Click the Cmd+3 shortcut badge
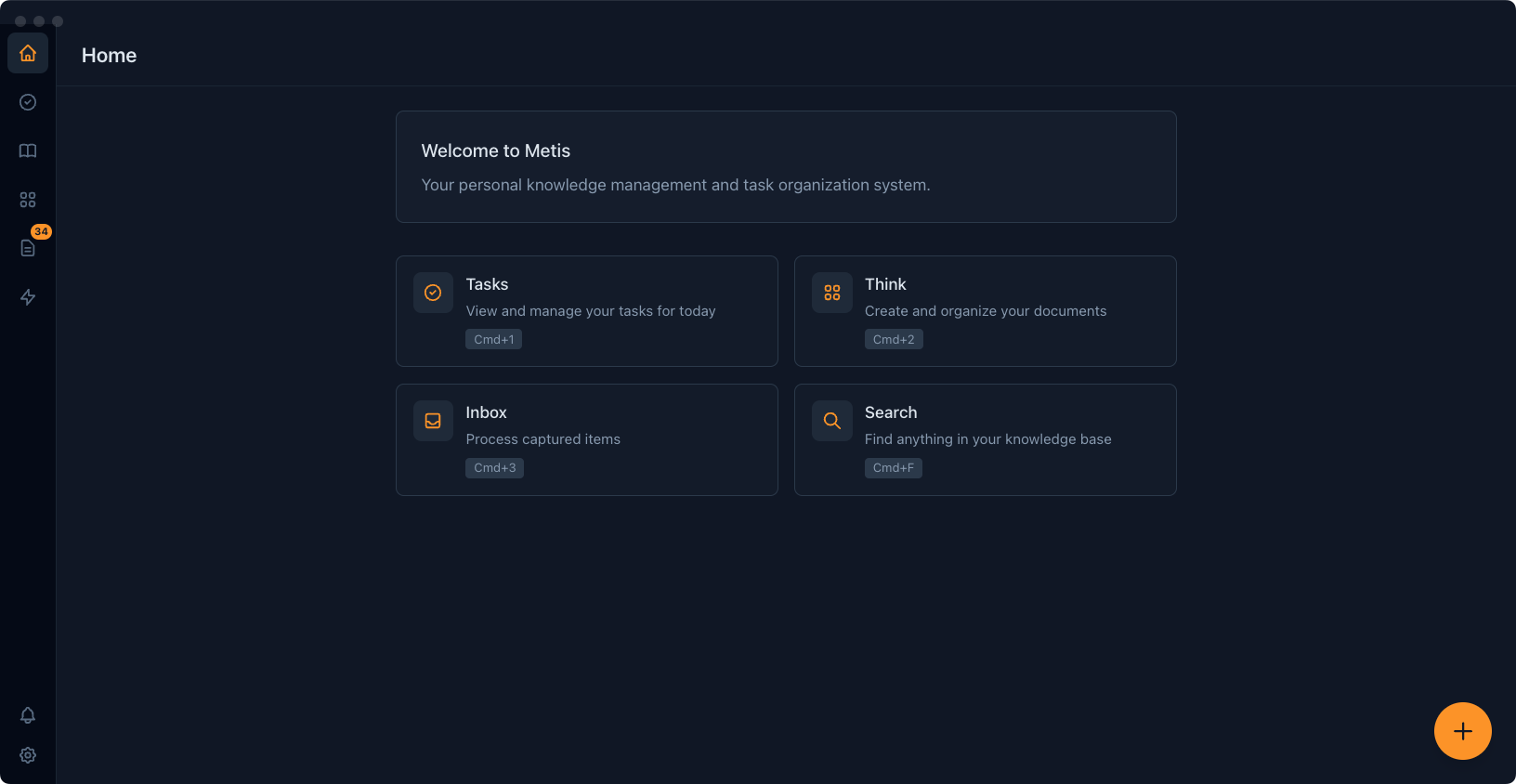Screen dimensions: 1516x784 [x=495, y=467]
